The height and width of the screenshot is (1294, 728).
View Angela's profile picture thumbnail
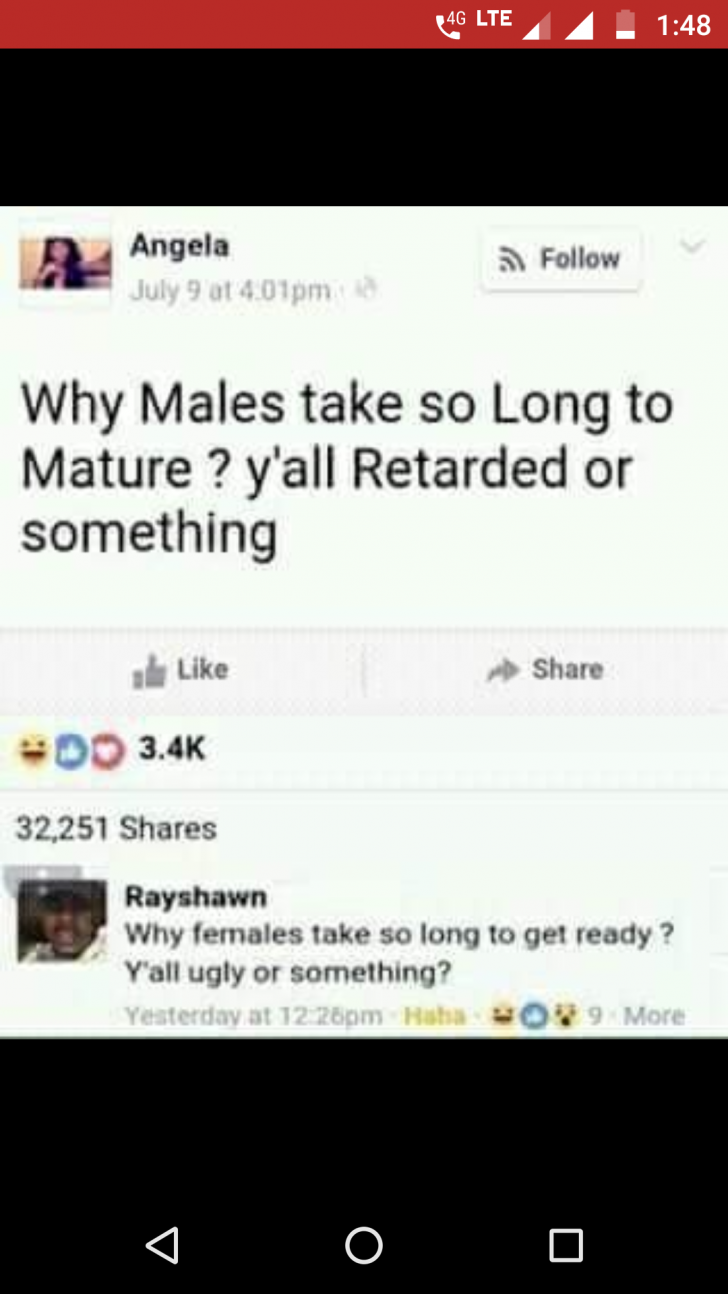coord(65,263)
